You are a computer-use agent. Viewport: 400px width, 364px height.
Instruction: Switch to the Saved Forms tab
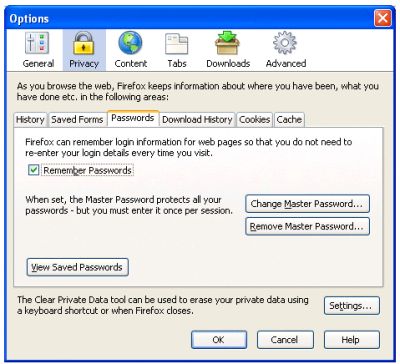77,120
